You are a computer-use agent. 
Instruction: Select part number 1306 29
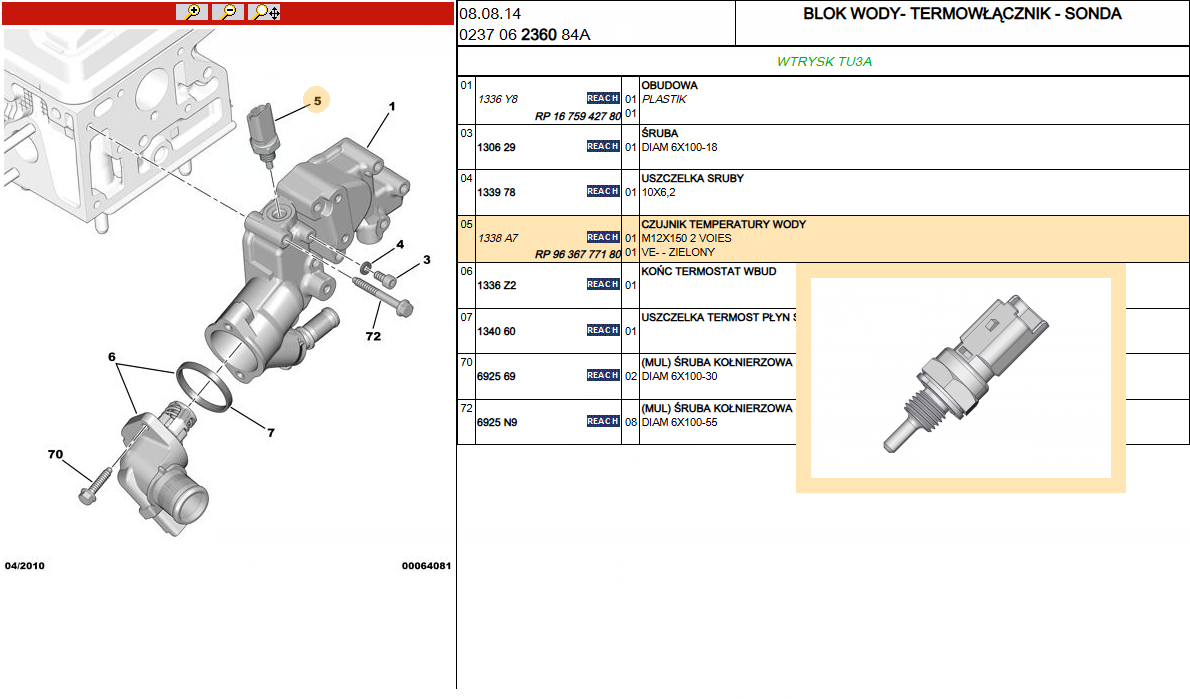(x=496, y=147)
